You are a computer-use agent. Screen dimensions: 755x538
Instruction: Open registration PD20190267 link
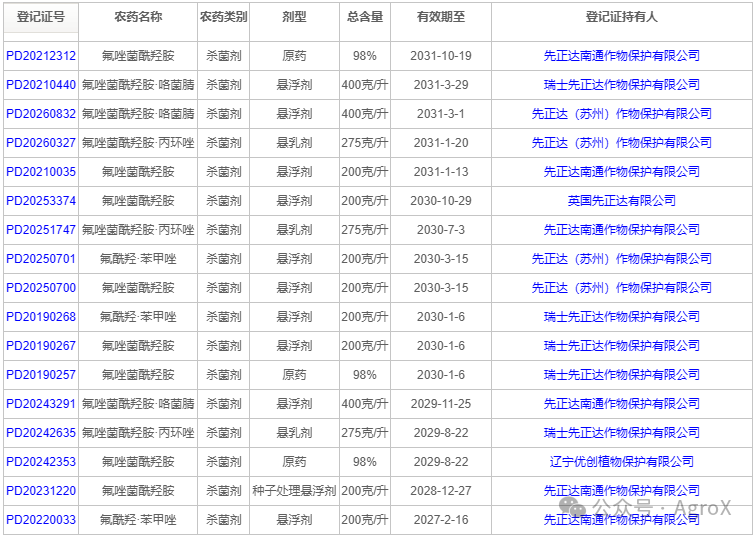(x=41, y=345)
